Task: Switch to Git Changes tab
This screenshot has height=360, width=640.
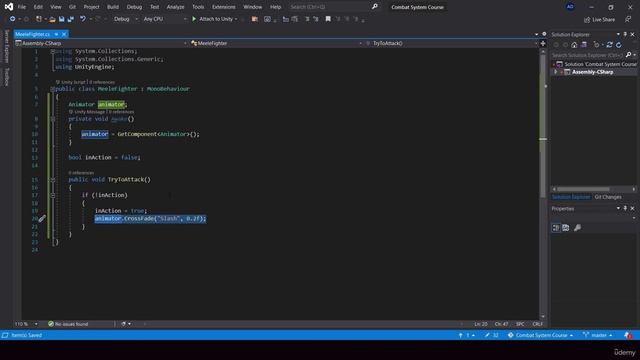Action: (x=608, y=197)
